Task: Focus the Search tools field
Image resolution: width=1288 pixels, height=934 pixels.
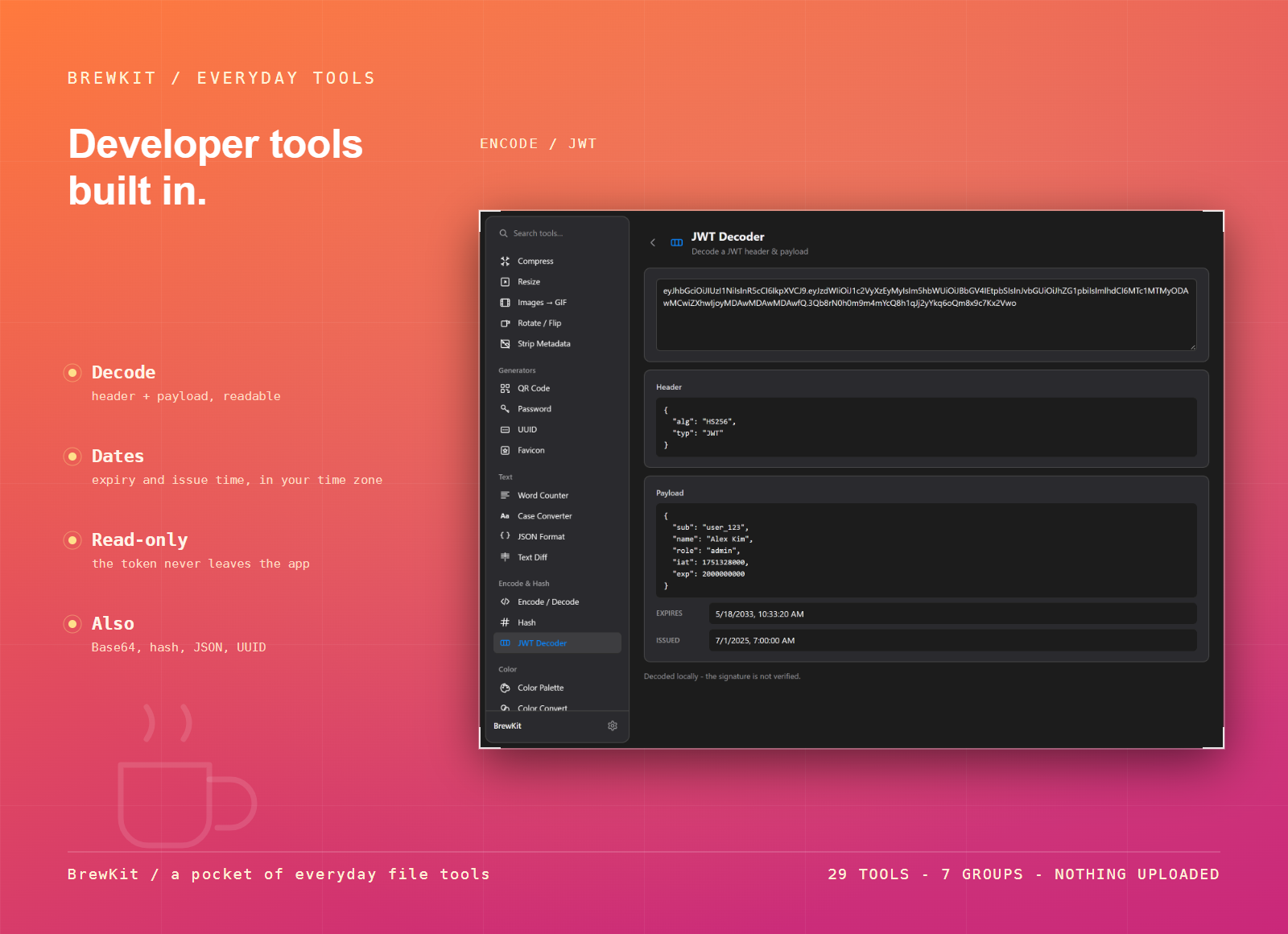Action: (557, 233)
